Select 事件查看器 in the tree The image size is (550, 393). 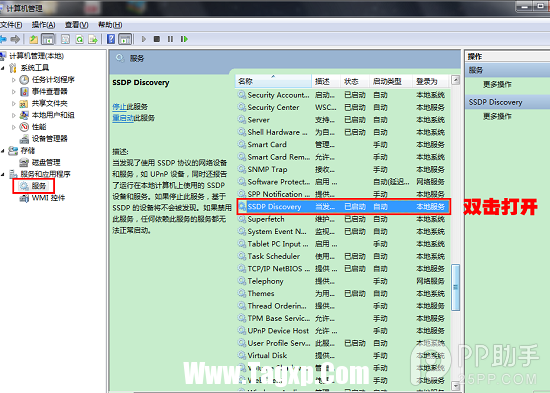click(49, 92)
